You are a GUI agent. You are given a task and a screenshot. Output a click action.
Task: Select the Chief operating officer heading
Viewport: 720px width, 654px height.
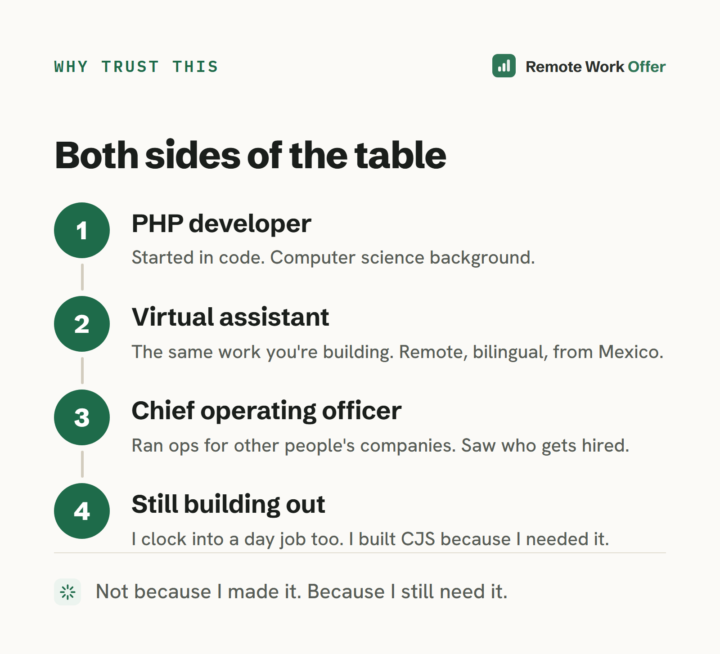click(x=266, y=411)
